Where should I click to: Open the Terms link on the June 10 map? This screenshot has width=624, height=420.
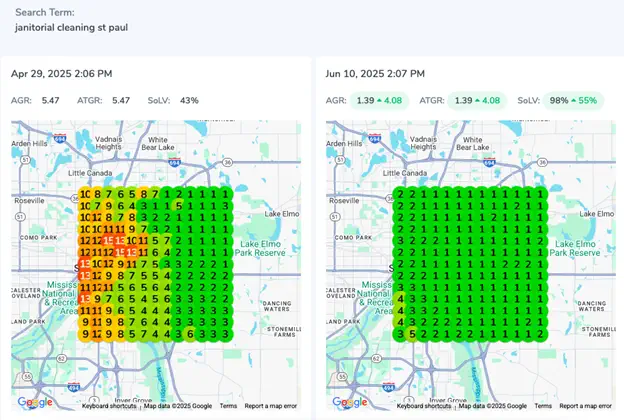point(543,406)
